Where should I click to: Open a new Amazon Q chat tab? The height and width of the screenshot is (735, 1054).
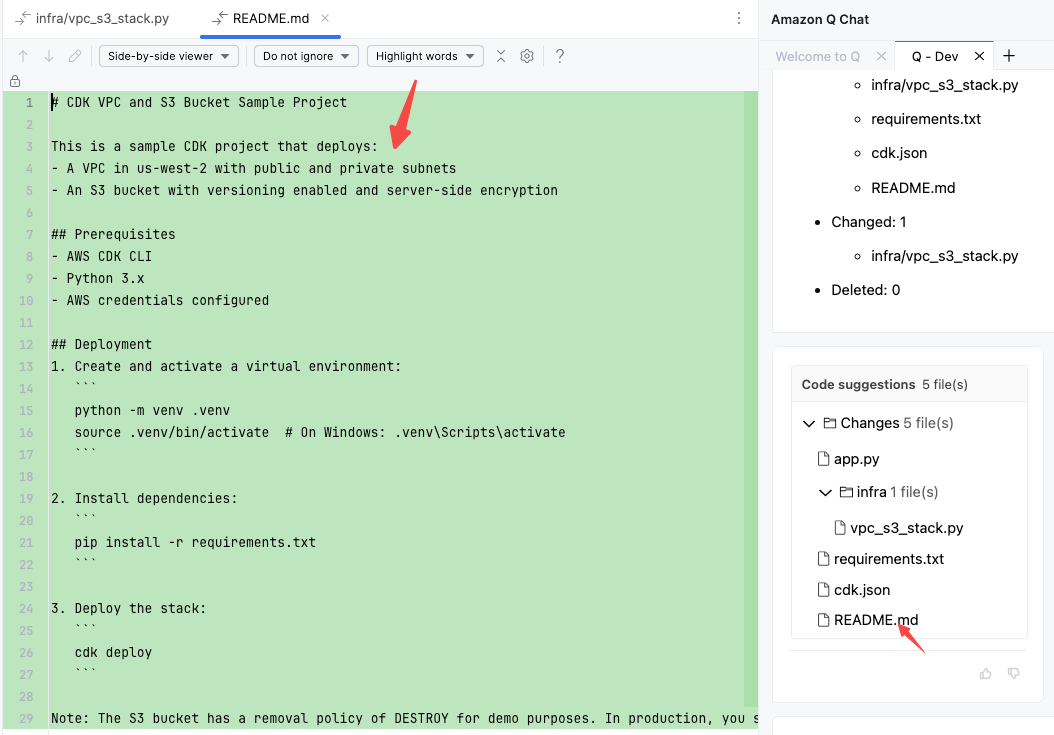(x=1009, y=56)
